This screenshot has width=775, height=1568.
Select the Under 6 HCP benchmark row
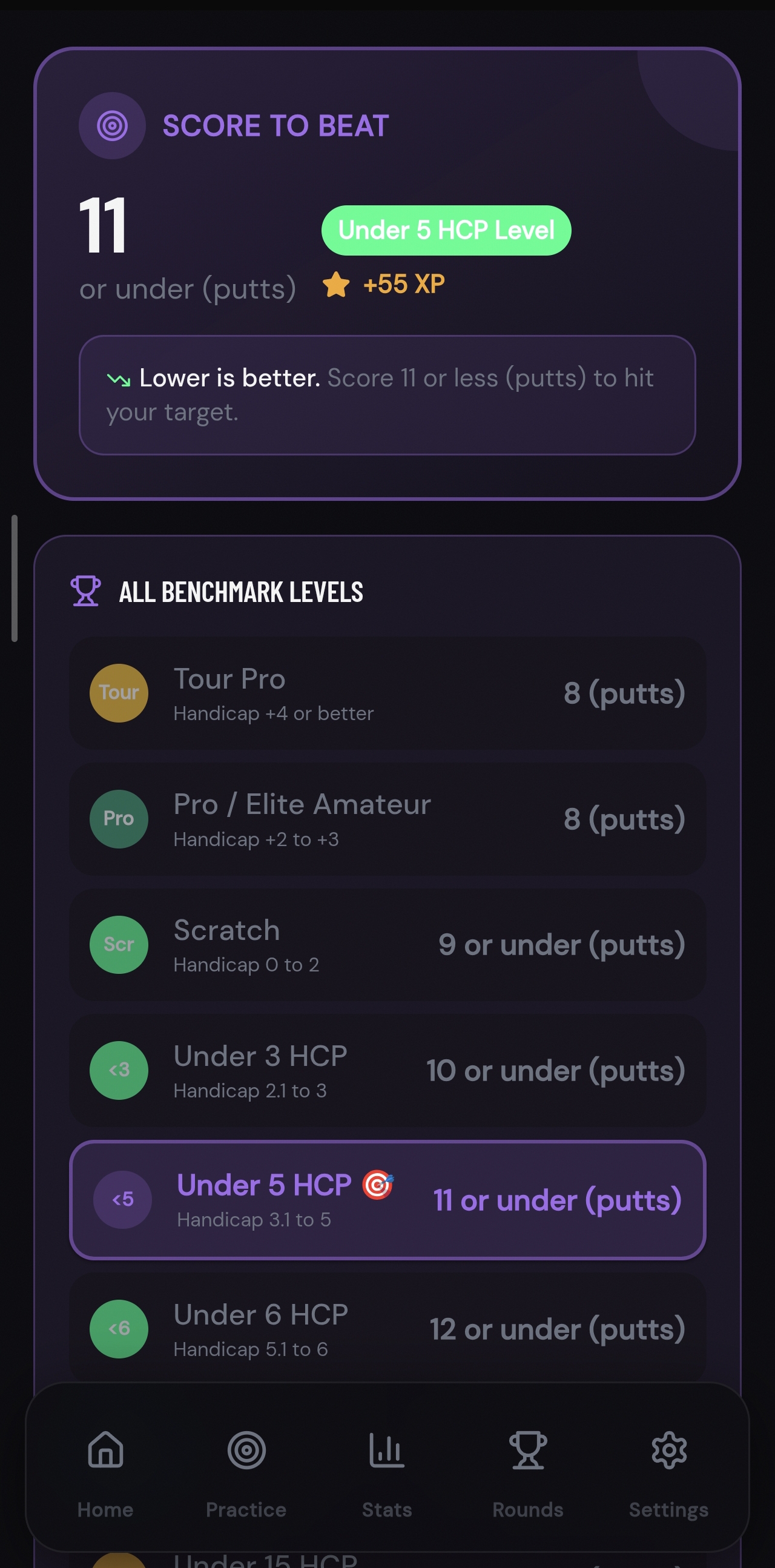(x=387, y=1329)
